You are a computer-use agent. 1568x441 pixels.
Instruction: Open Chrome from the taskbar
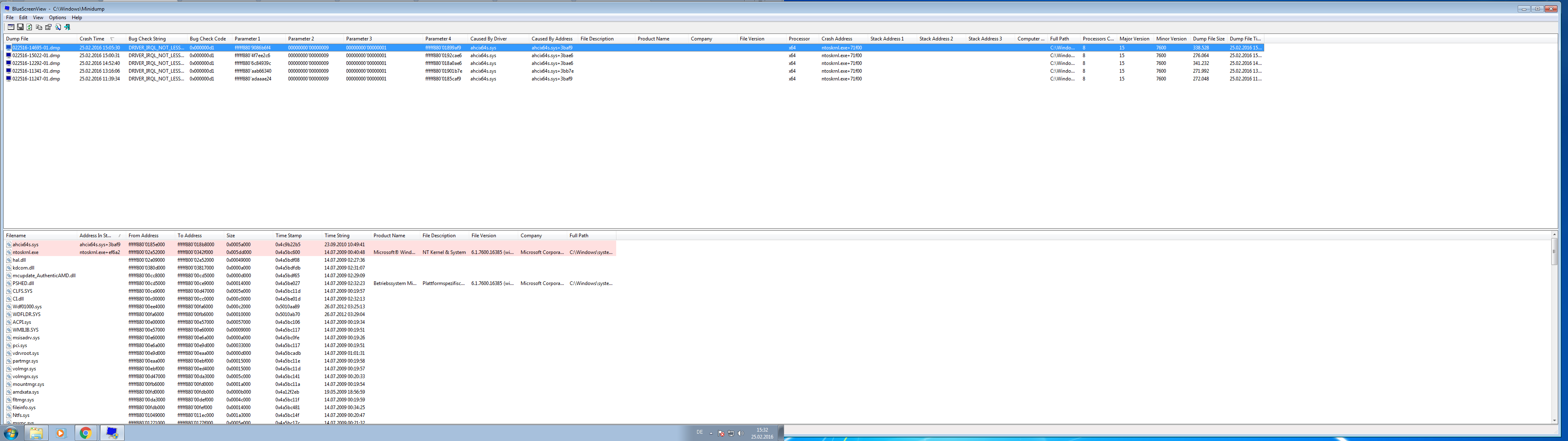tap(86, 433)
